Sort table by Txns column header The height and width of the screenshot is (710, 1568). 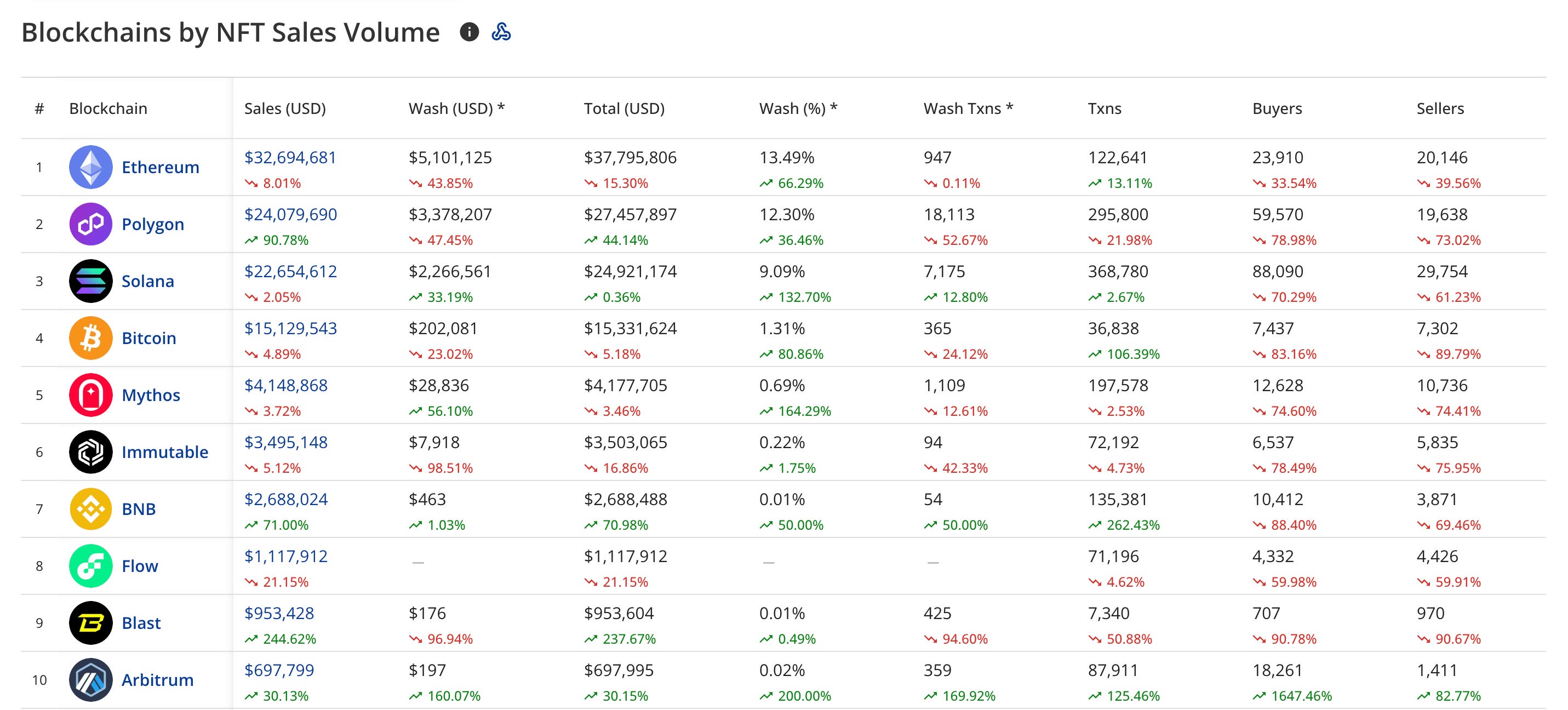1103,108
